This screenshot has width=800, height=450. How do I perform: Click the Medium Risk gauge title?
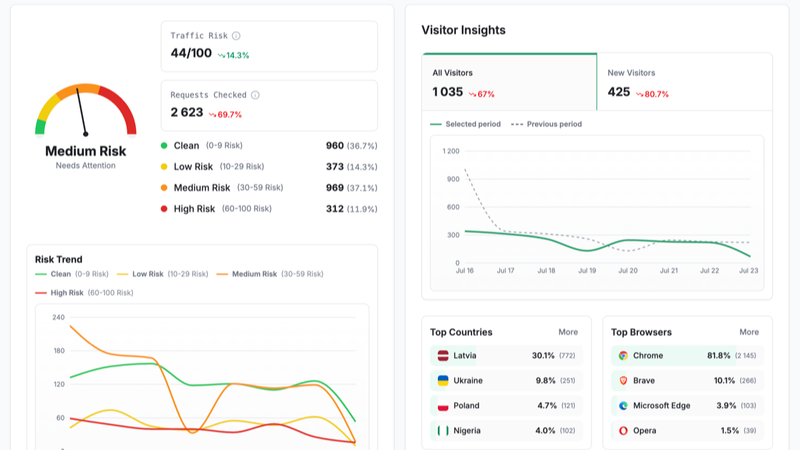coord(86,151)
